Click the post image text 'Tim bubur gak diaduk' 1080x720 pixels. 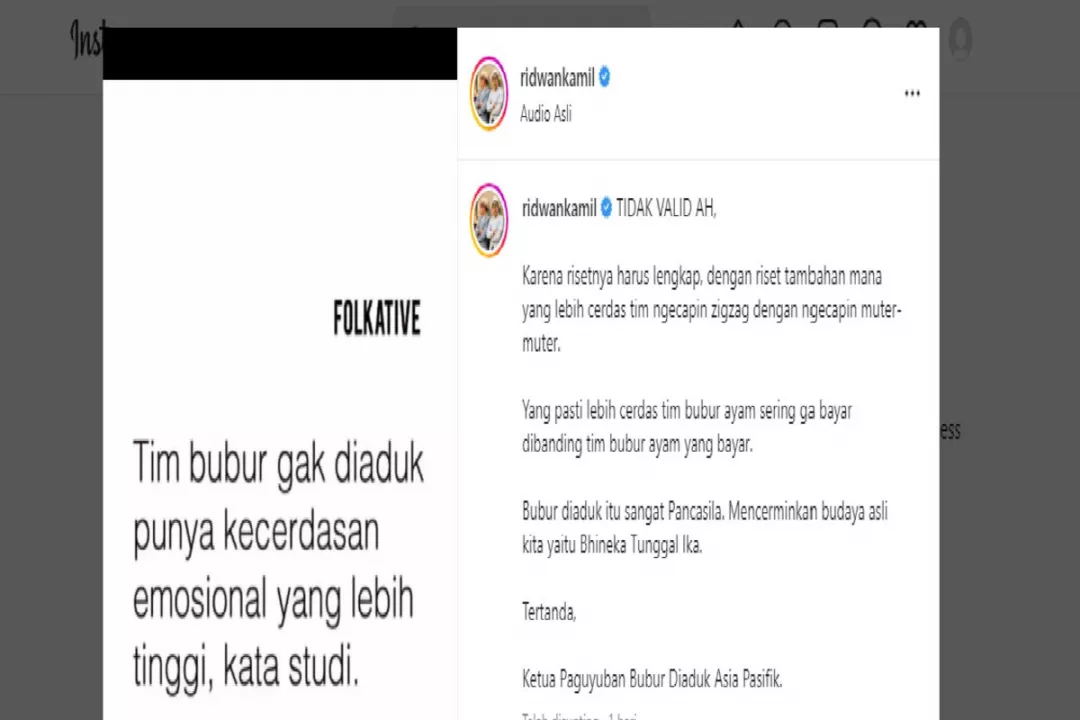click(278, 463)
